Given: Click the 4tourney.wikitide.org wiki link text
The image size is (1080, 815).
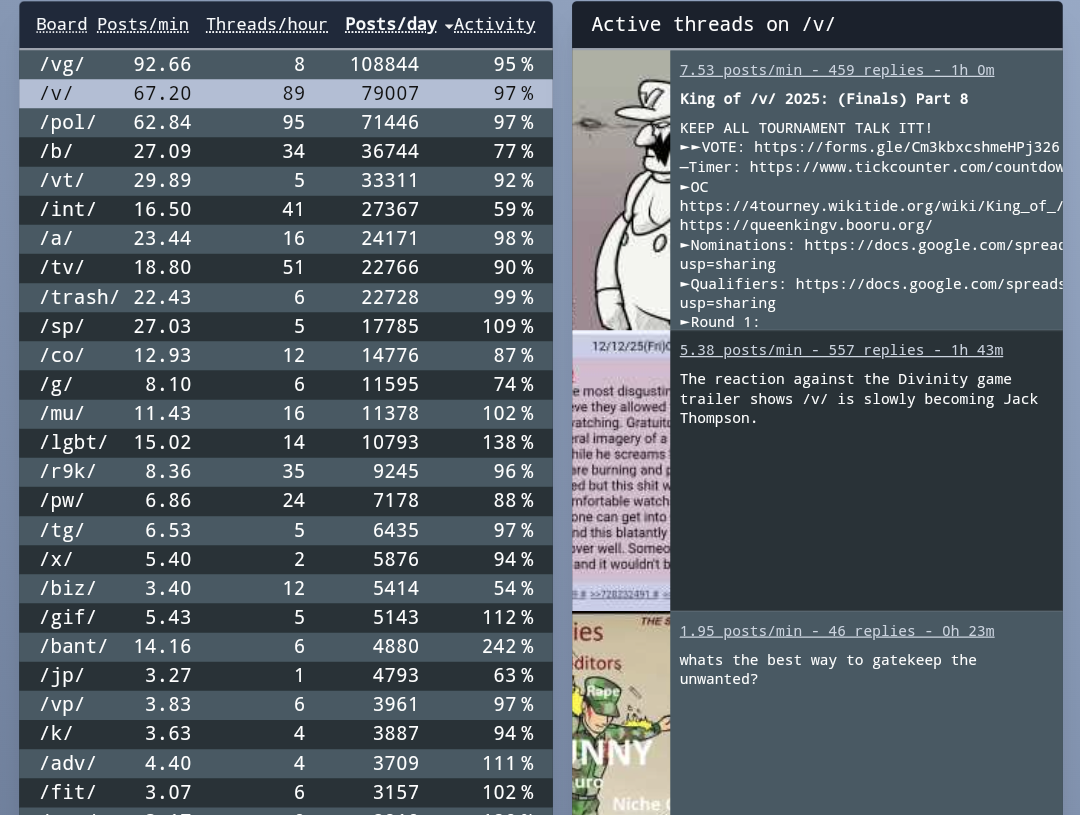Looking at the screenshot, I should [871, 206].
